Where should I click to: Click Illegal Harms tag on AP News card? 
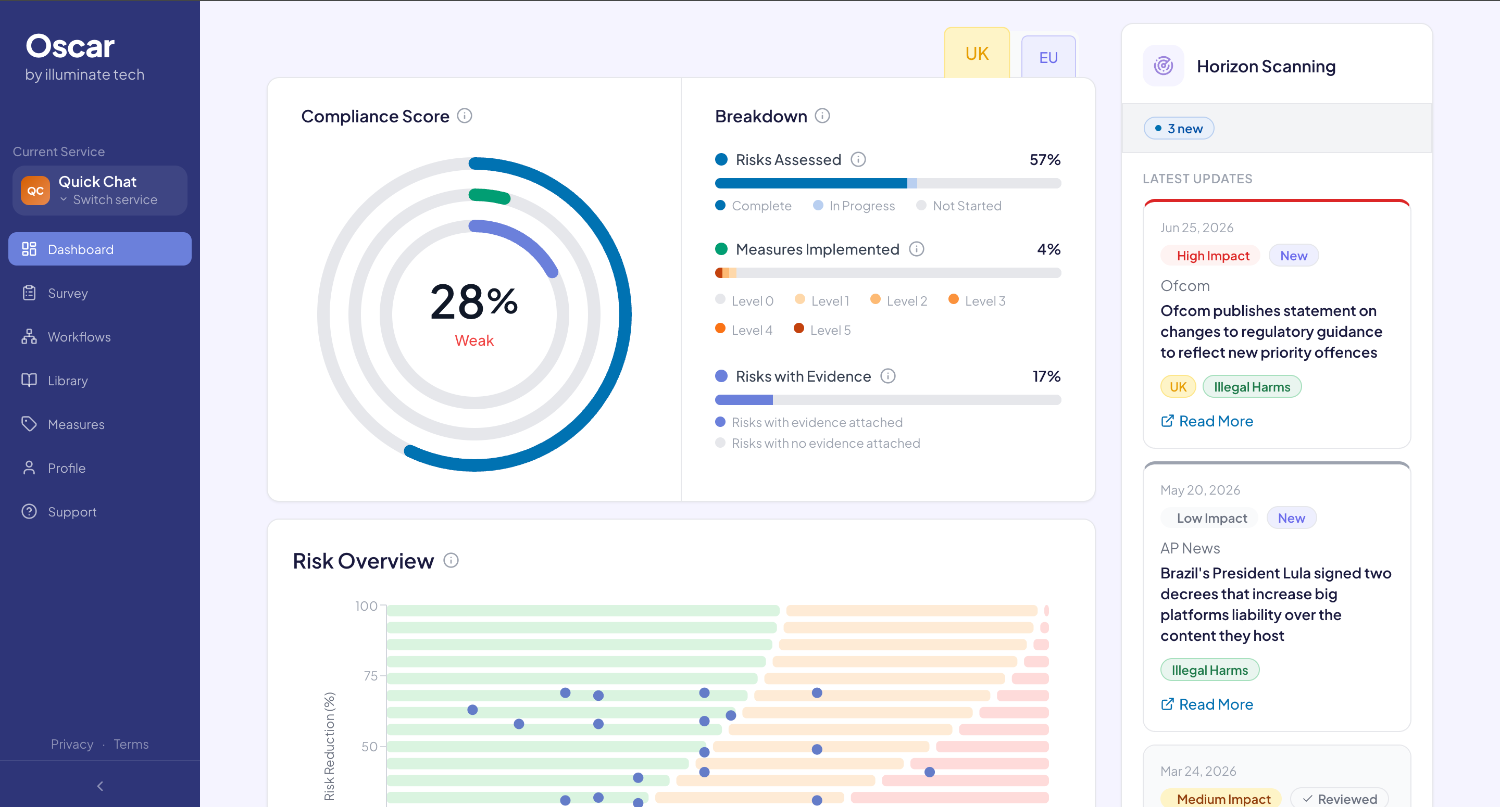1210,670
